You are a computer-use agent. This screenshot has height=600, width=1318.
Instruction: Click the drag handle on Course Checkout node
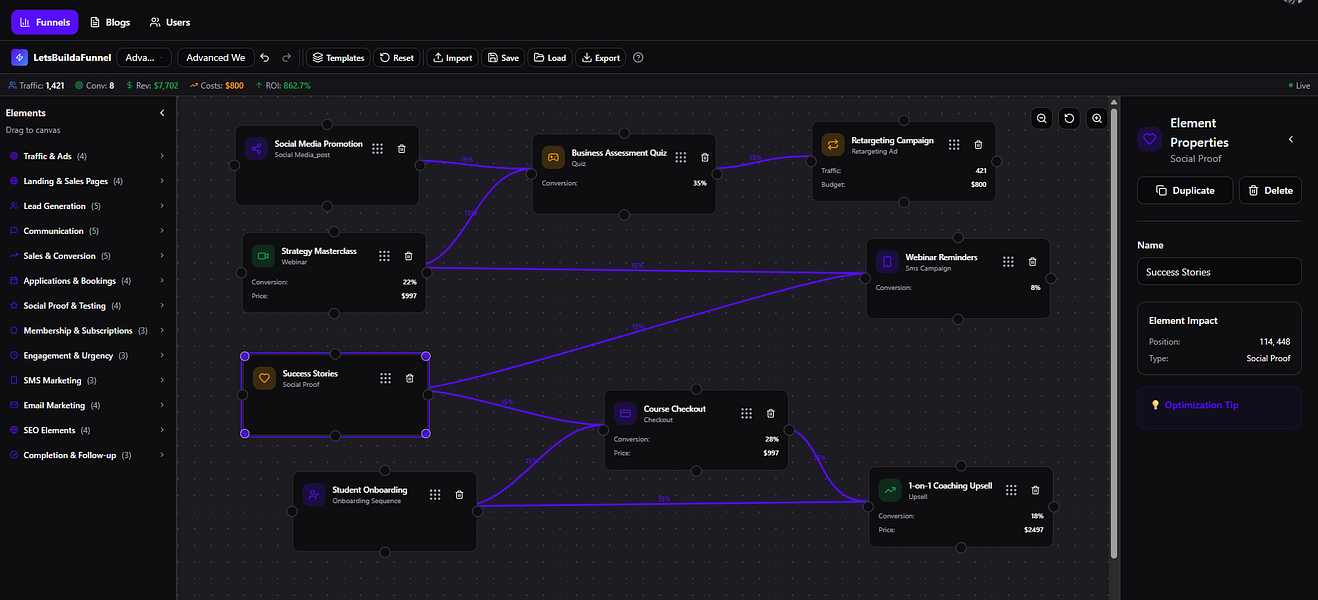point(747,413)
